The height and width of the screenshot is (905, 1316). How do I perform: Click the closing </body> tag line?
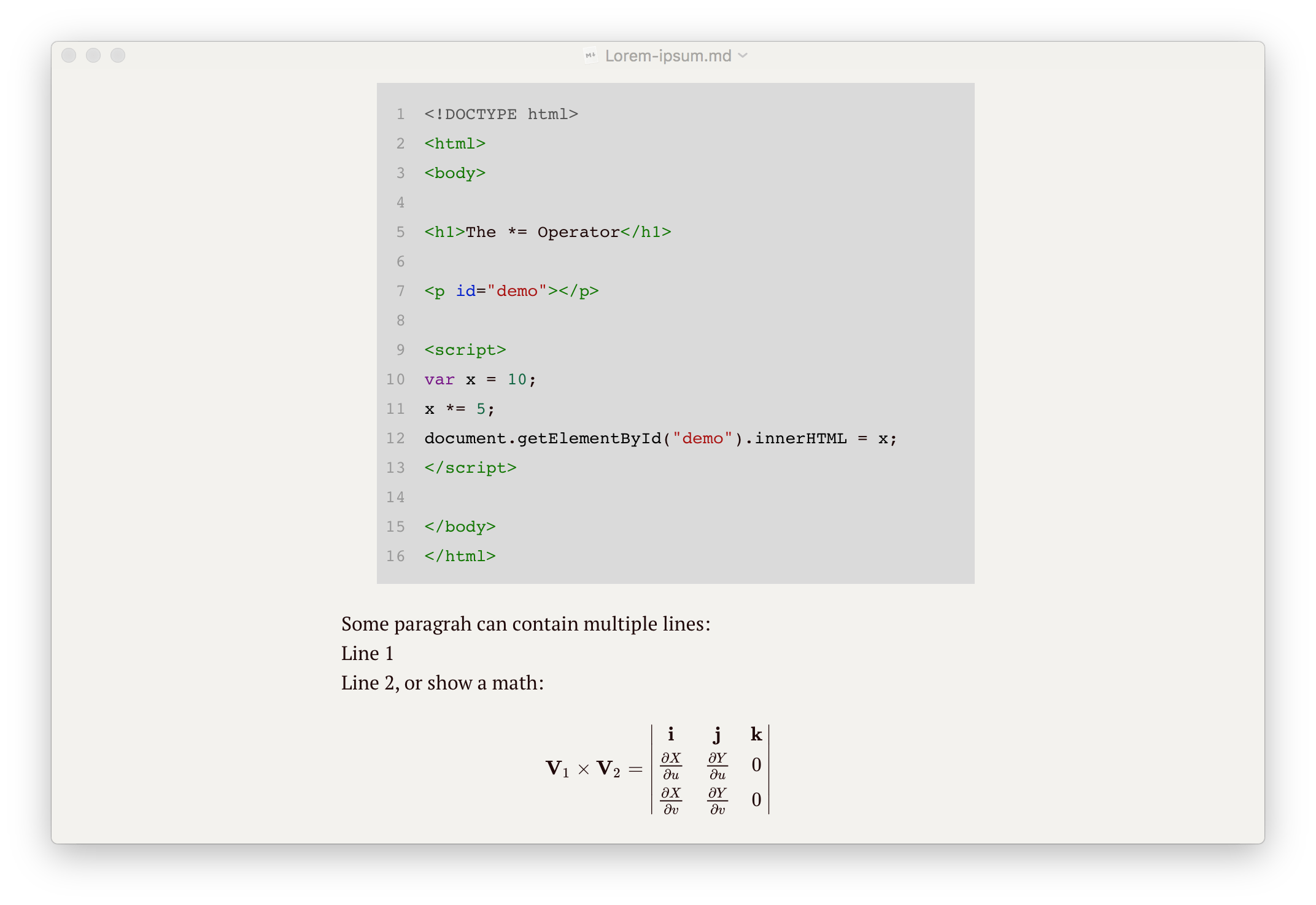pyautogui.click(x=460, y=527)
